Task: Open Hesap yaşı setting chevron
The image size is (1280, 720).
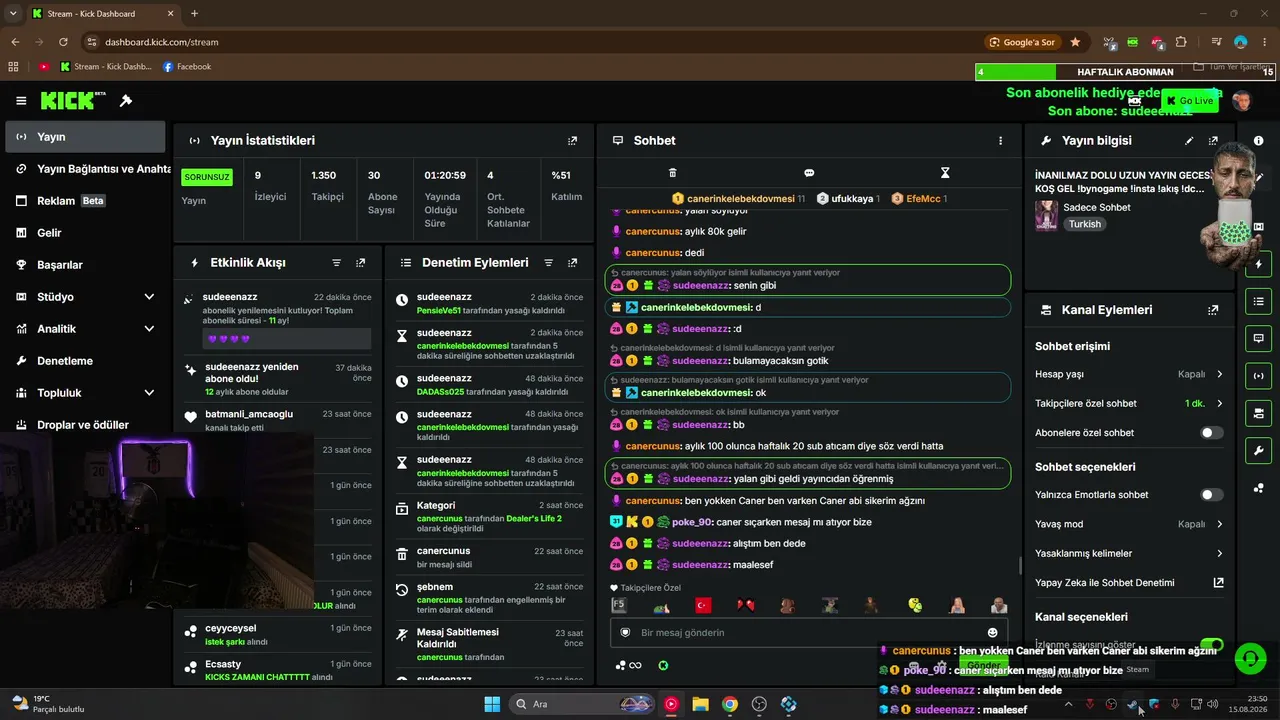Action: (1219, 374)
